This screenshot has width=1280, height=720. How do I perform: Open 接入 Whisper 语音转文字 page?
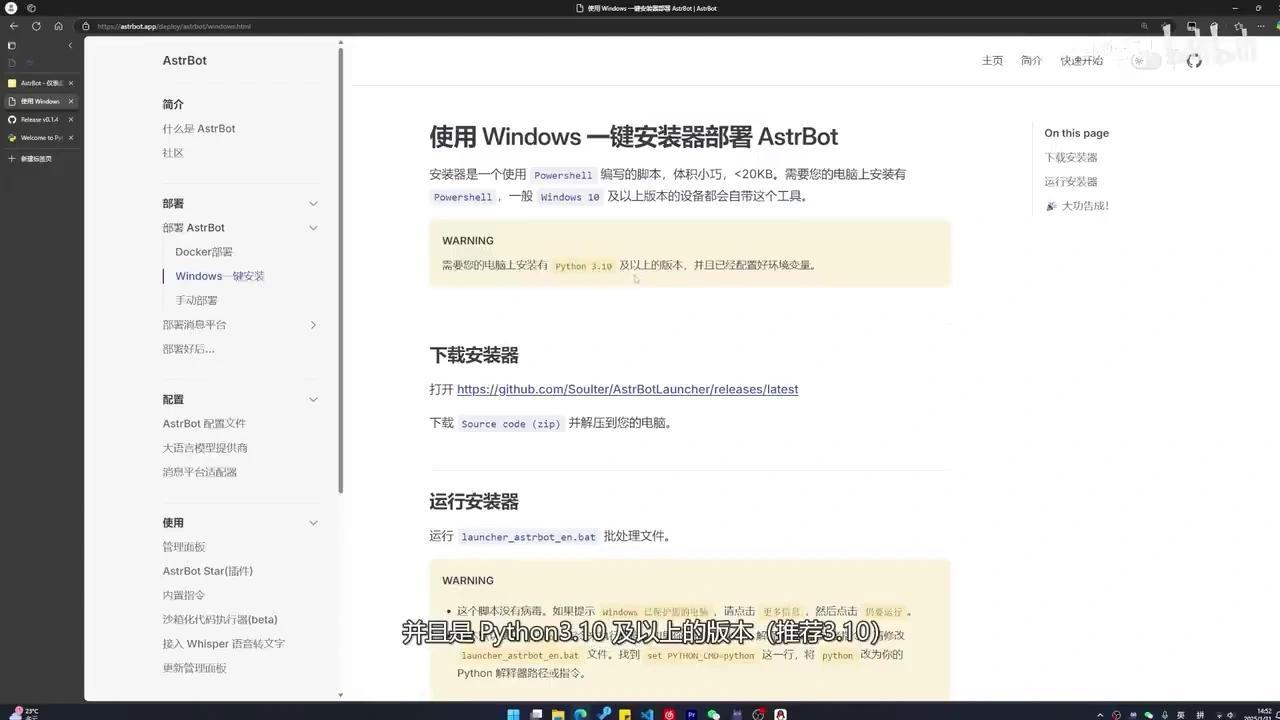click(x=224, y=644)
